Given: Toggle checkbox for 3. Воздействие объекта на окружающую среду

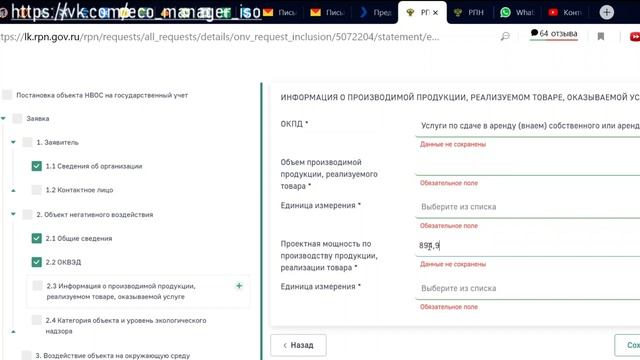Looking at the screenshot, I should click(26, 355).
